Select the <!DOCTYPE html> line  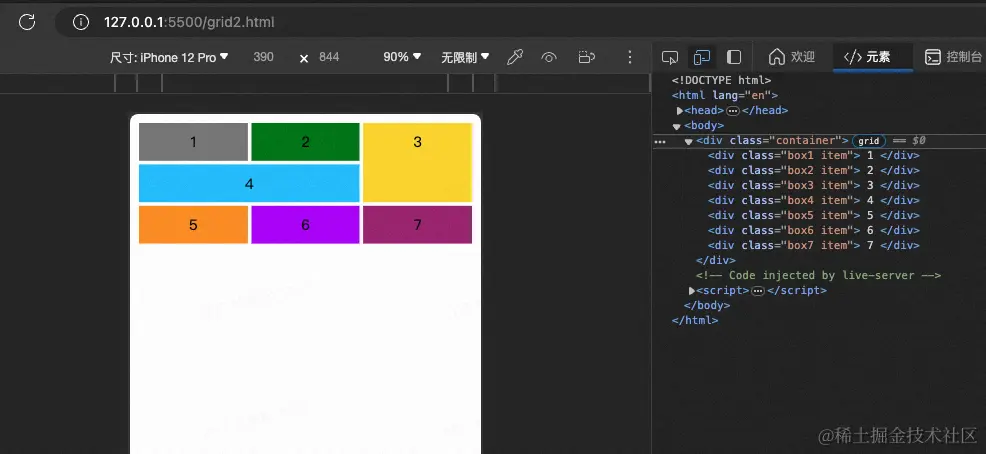(721, 80)
